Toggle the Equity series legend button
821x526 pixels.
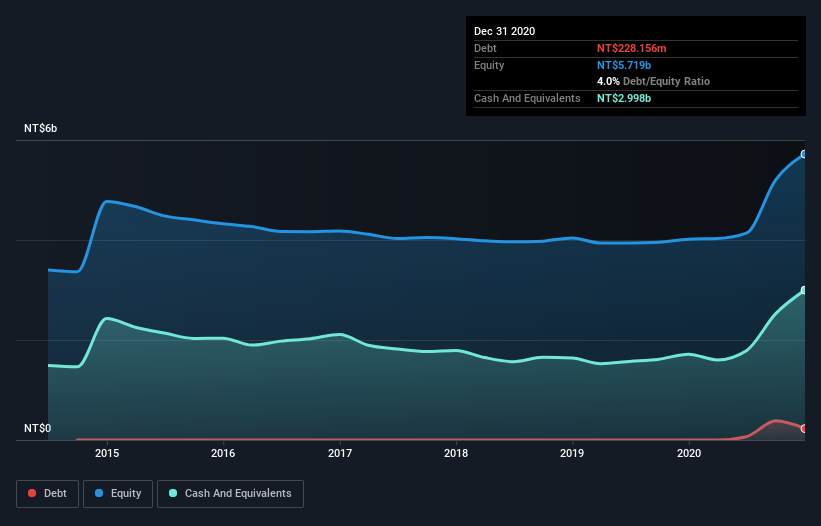point(118,494)
